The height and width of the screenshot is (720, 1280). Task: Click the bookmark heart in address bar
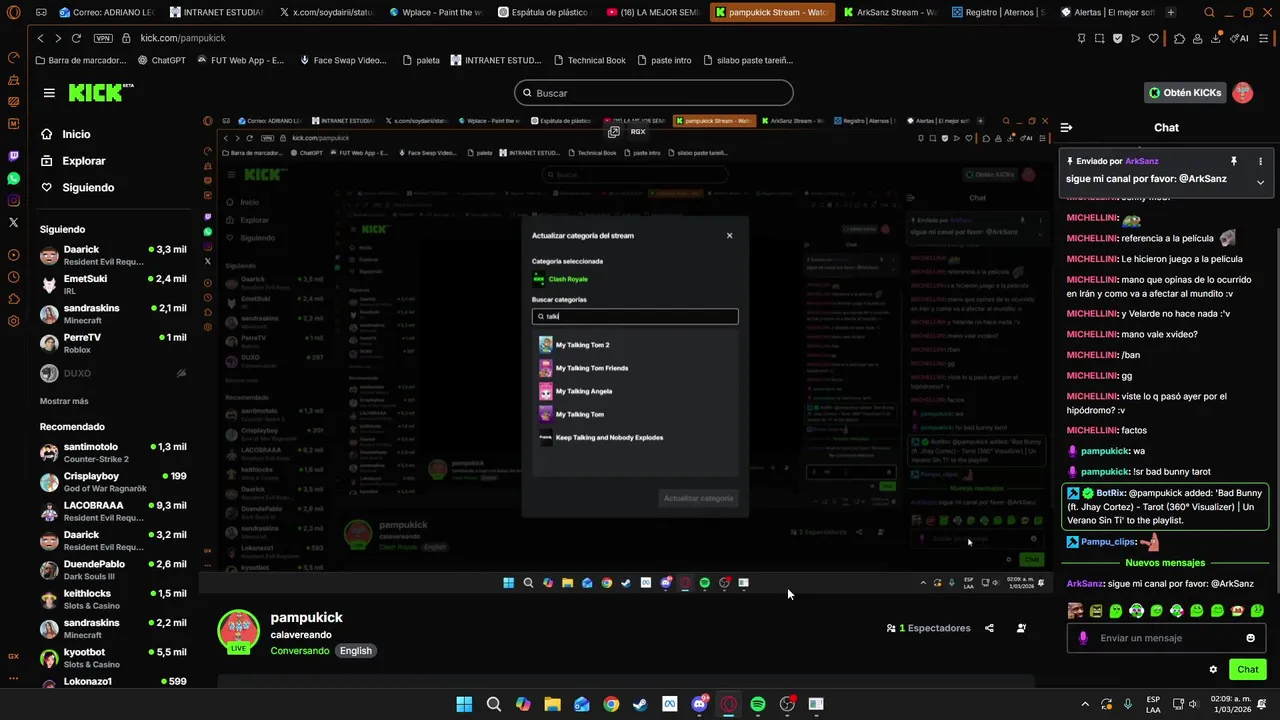tap(1153, 38)
